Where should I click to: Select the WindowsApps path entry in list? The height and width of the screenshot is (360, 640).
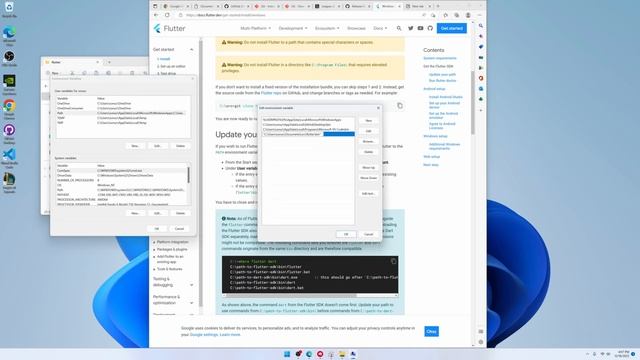pos(308,120)
